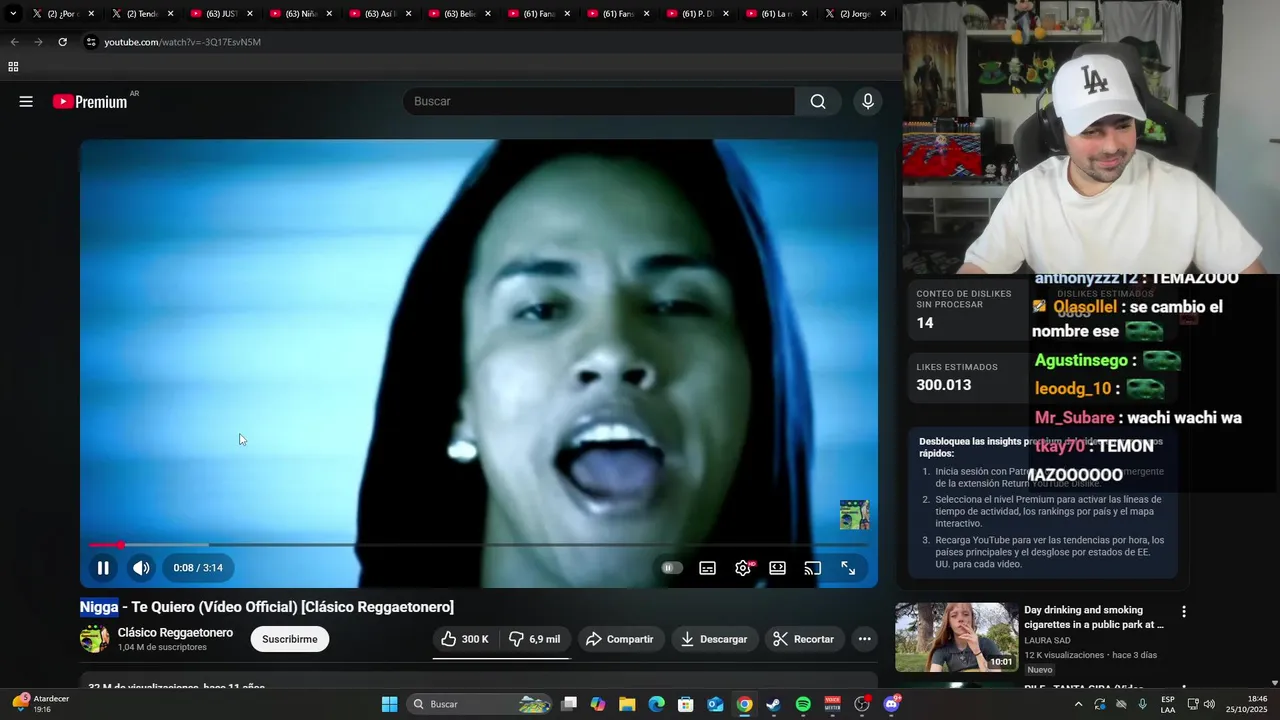Switch to the '(63) Belic' YouTube tab
Image resolution: width=1280 pixels, height=720 pixels.
[459, 14]
